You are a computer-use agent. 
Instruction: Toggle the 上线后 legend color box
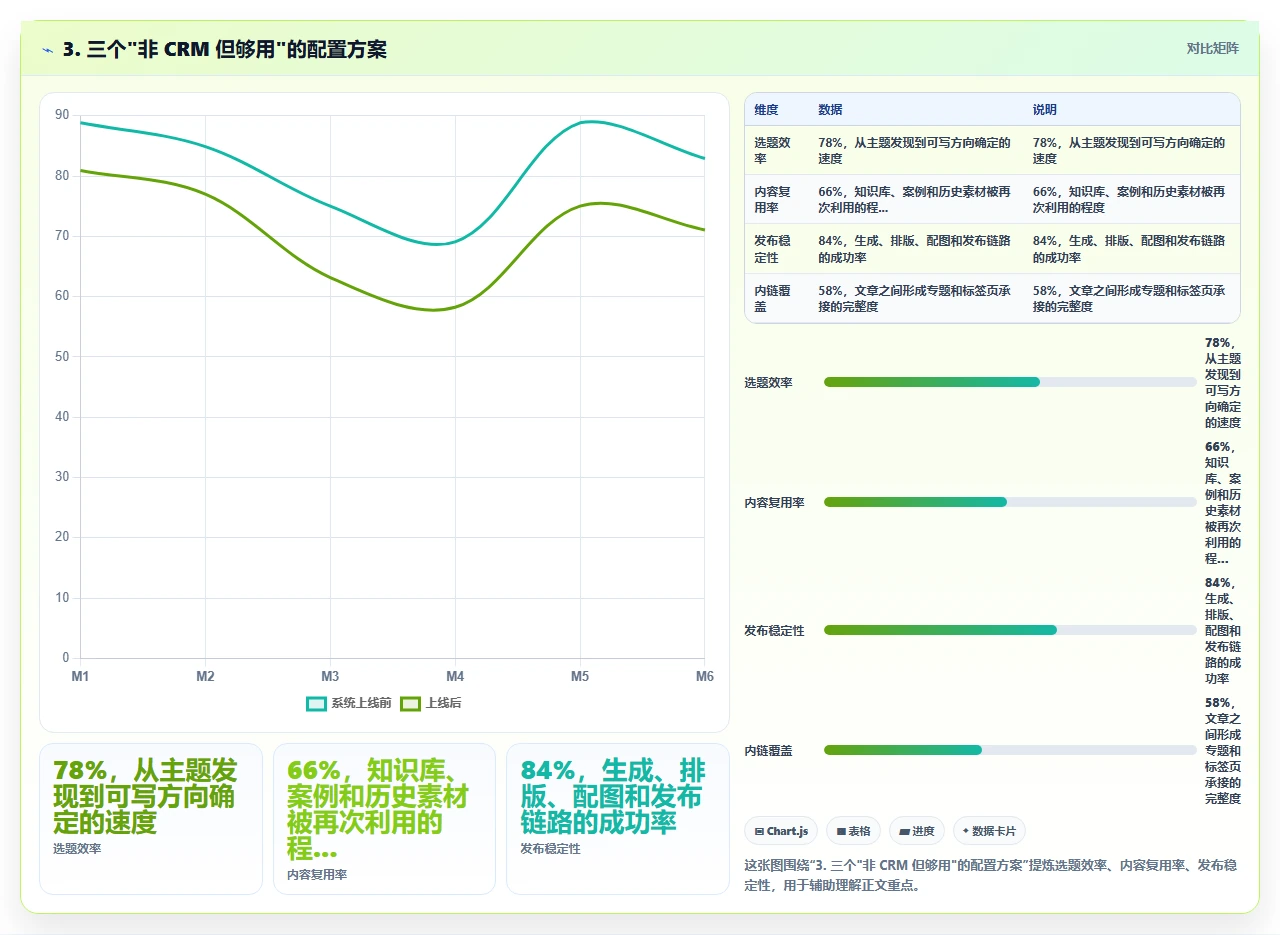(410, 703)
